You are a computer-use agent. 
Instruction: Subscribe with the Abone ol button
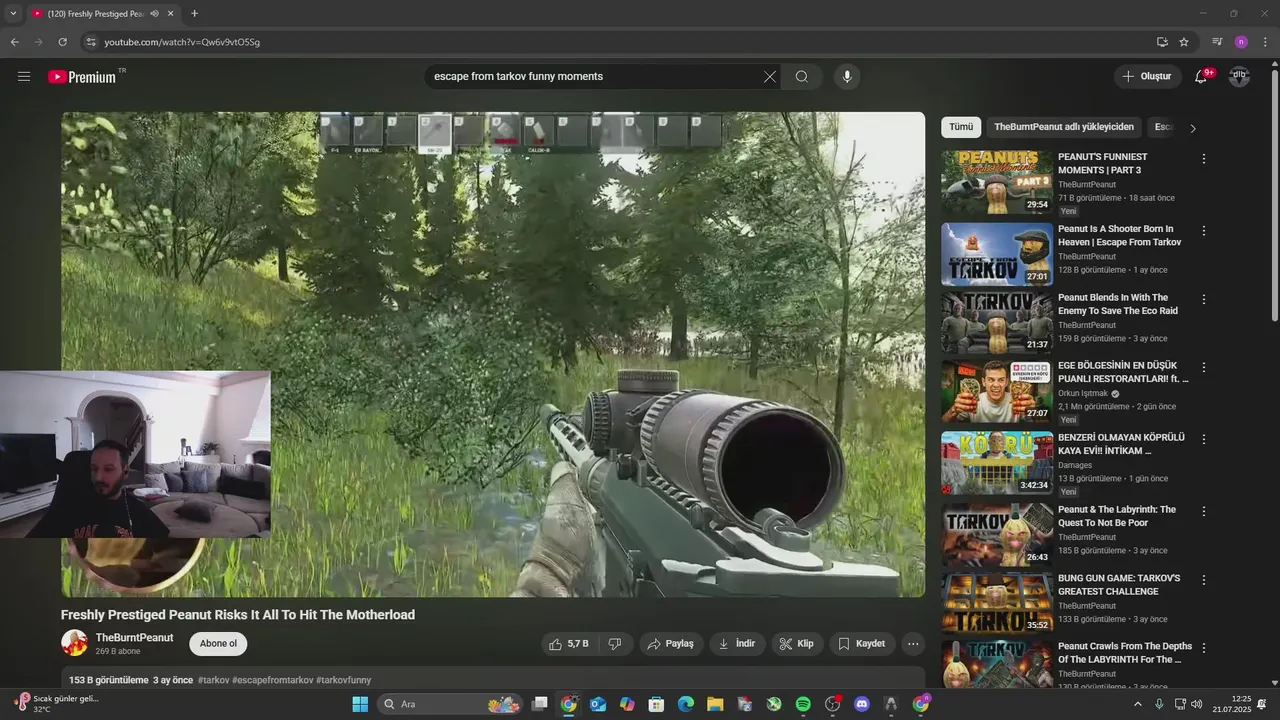pyautogui.click(x=218, y=644)
